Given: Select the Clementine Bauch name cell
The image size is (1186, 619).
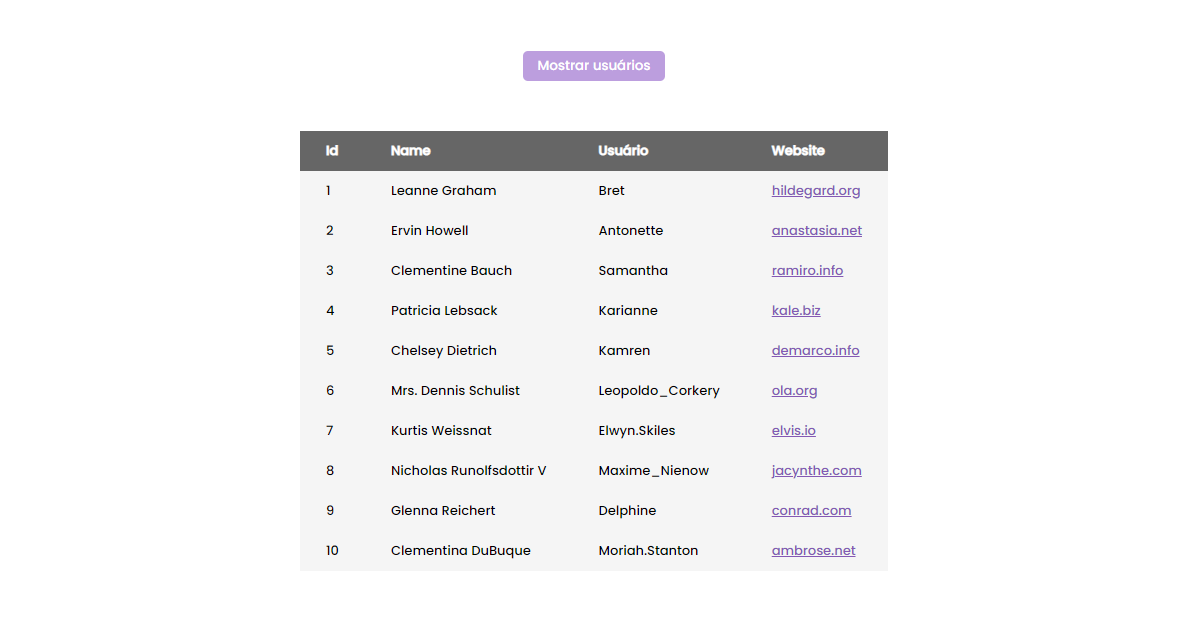Looking at the screenshot, I should (452, 271).
